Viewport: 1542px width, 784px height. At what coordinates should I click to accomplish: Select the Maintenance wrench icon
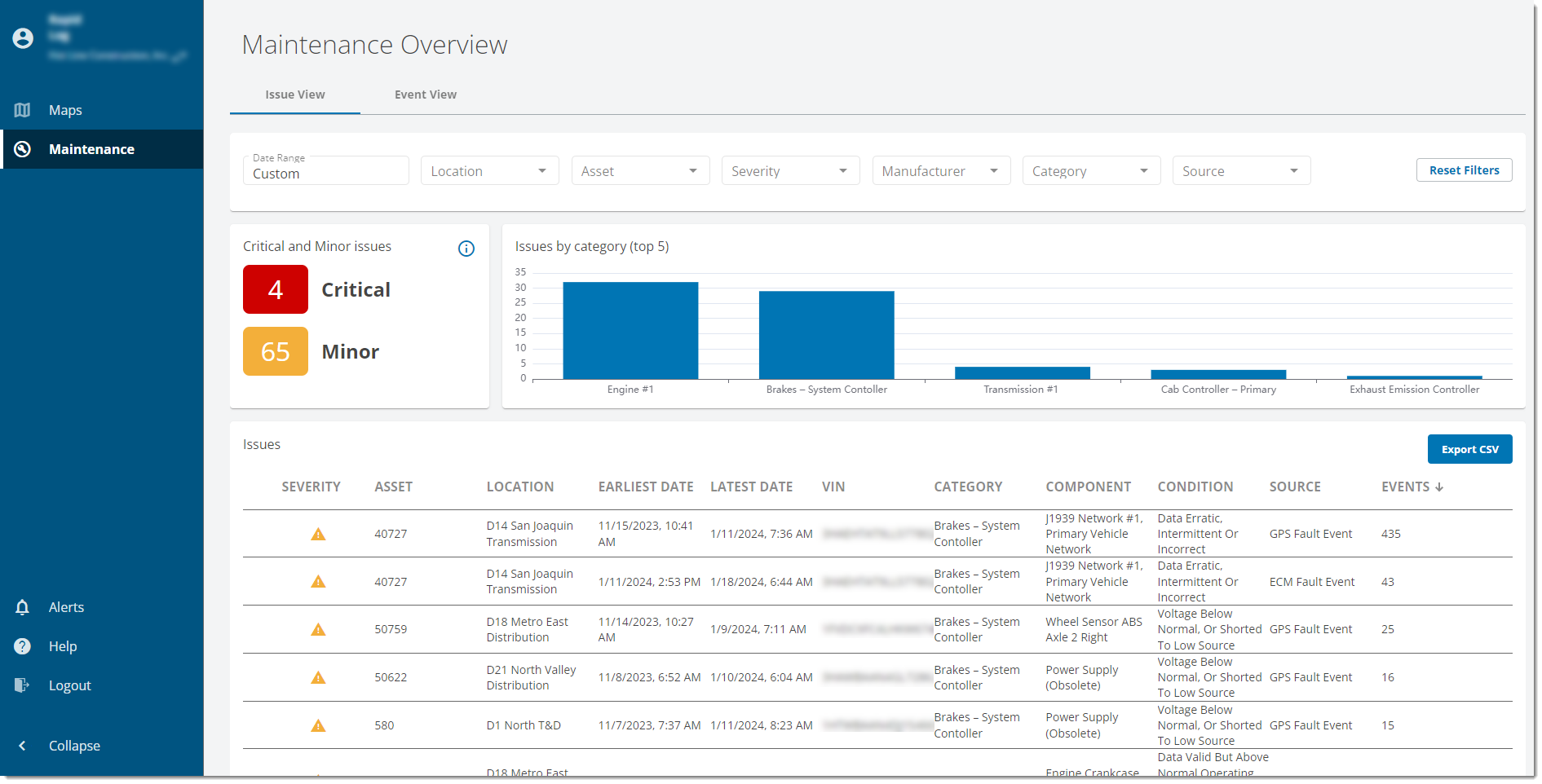coord(23,149)
